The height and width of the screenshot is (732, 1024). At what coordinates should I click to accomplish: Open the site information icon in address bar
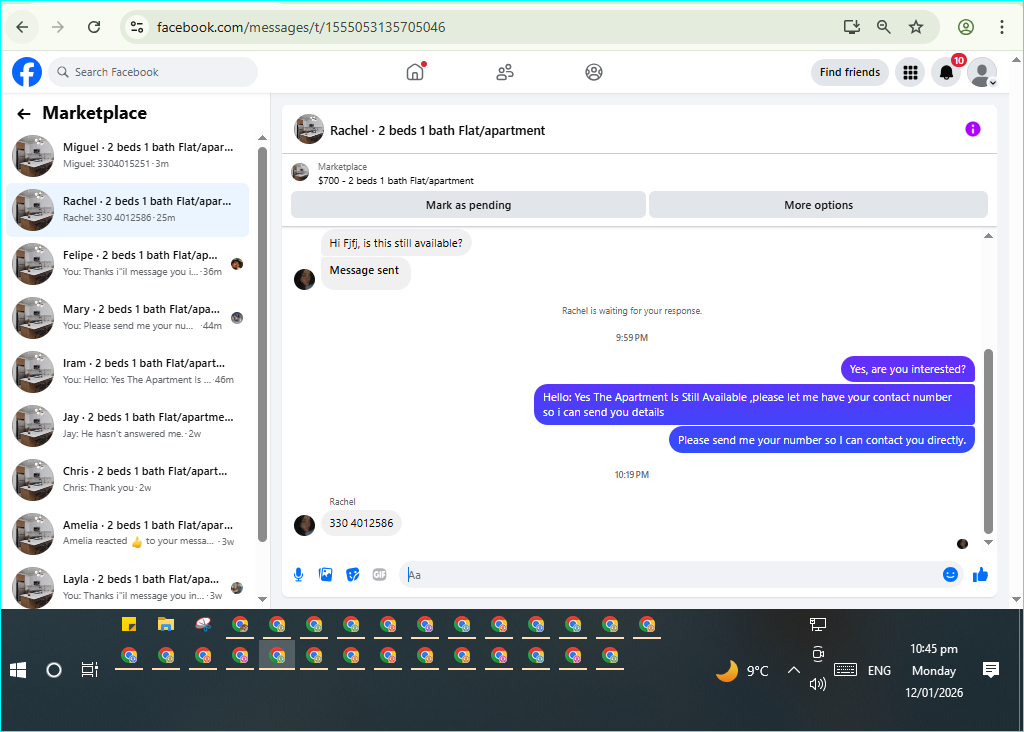tap(136, 27)
